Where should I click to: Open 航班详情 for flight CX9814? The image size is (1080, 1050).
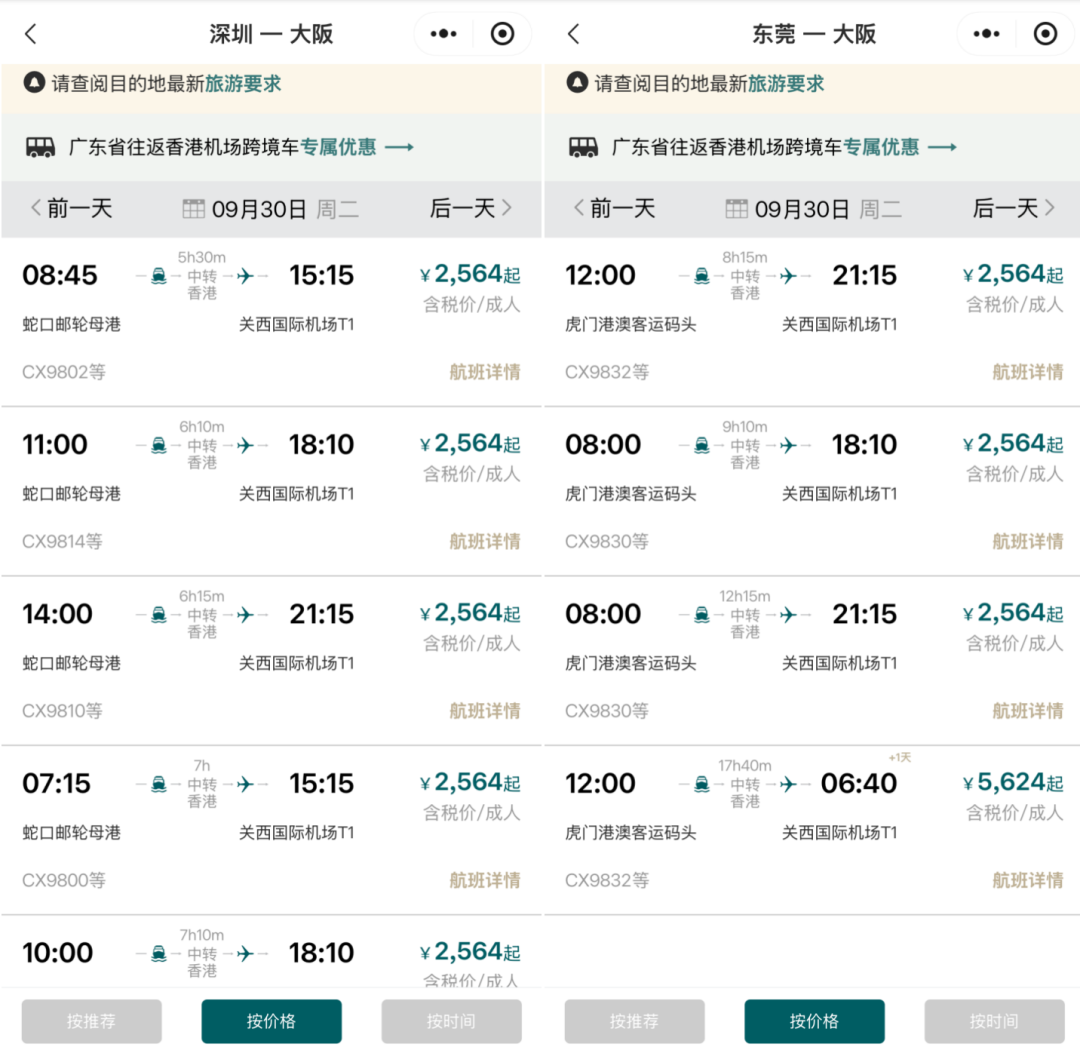pyautogui.click(x=486, y=541)
